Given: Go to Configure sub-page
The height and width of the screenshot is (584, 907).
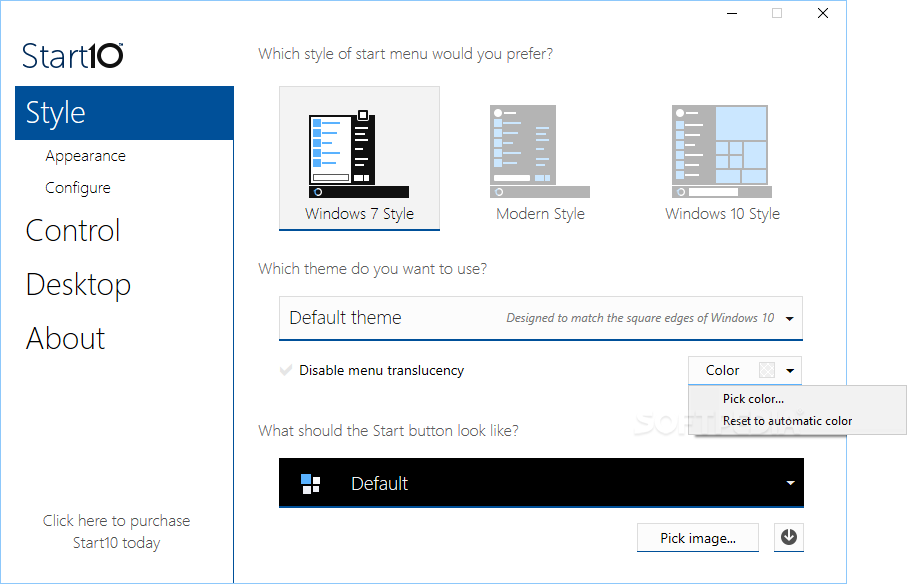Looking at the screenshot, I should 78,188.
